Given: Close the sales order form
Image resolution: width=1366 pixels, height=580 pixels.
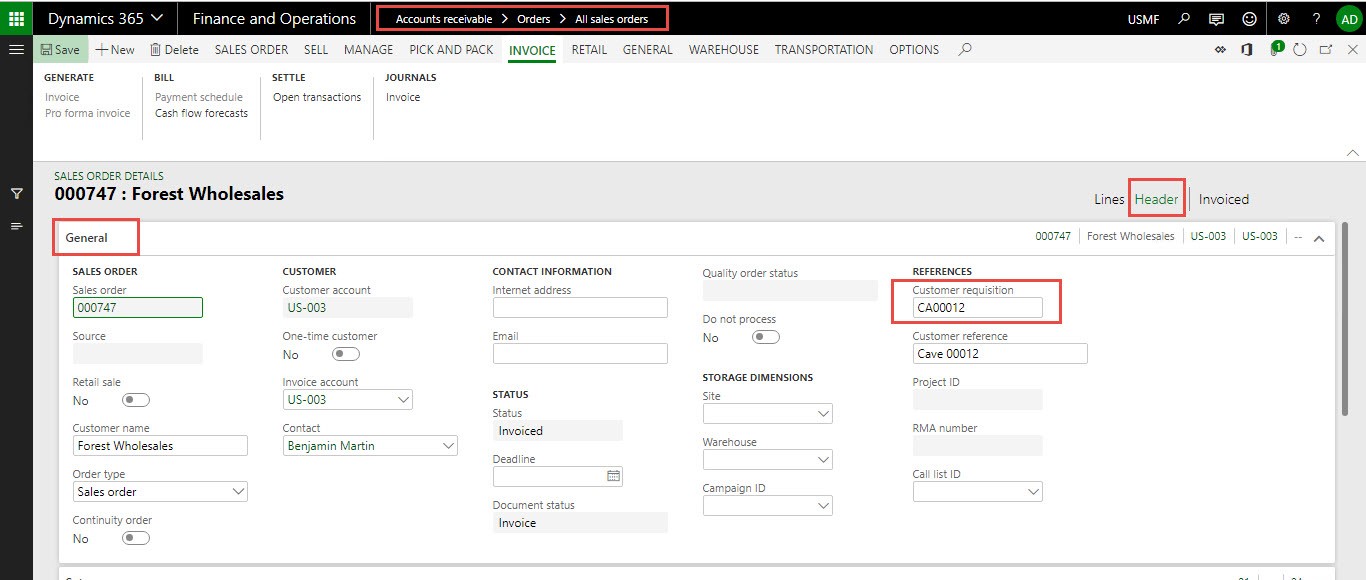Looking at the screenshot, I should coord(1351,49).
